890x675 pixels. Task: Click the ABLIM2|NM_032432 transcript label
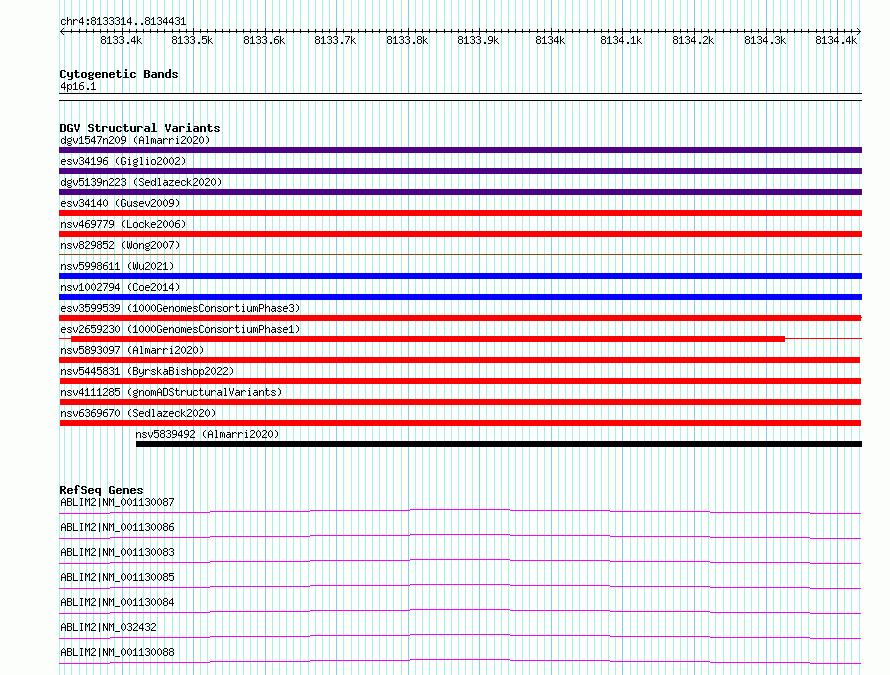click(x=108, y=627)
